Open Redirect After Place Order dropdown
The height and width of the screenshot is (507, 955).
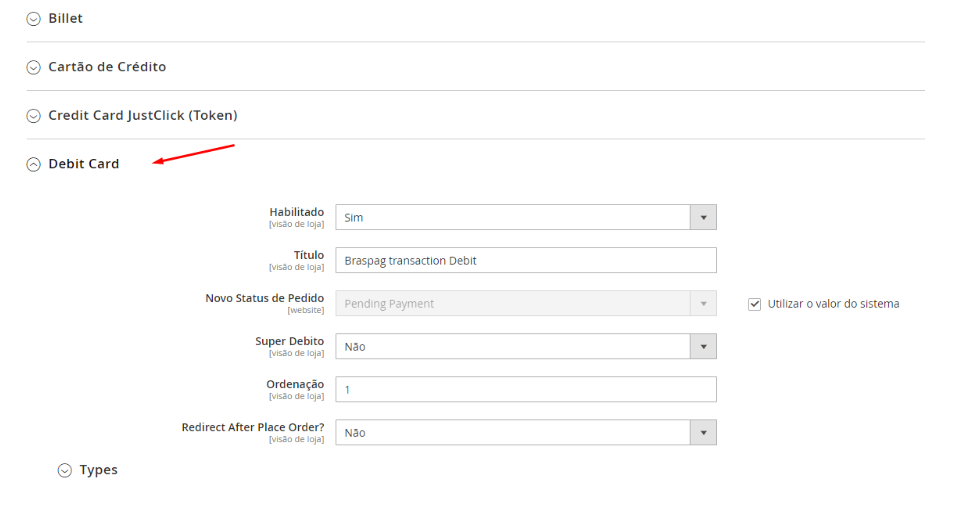click(525, 432)
